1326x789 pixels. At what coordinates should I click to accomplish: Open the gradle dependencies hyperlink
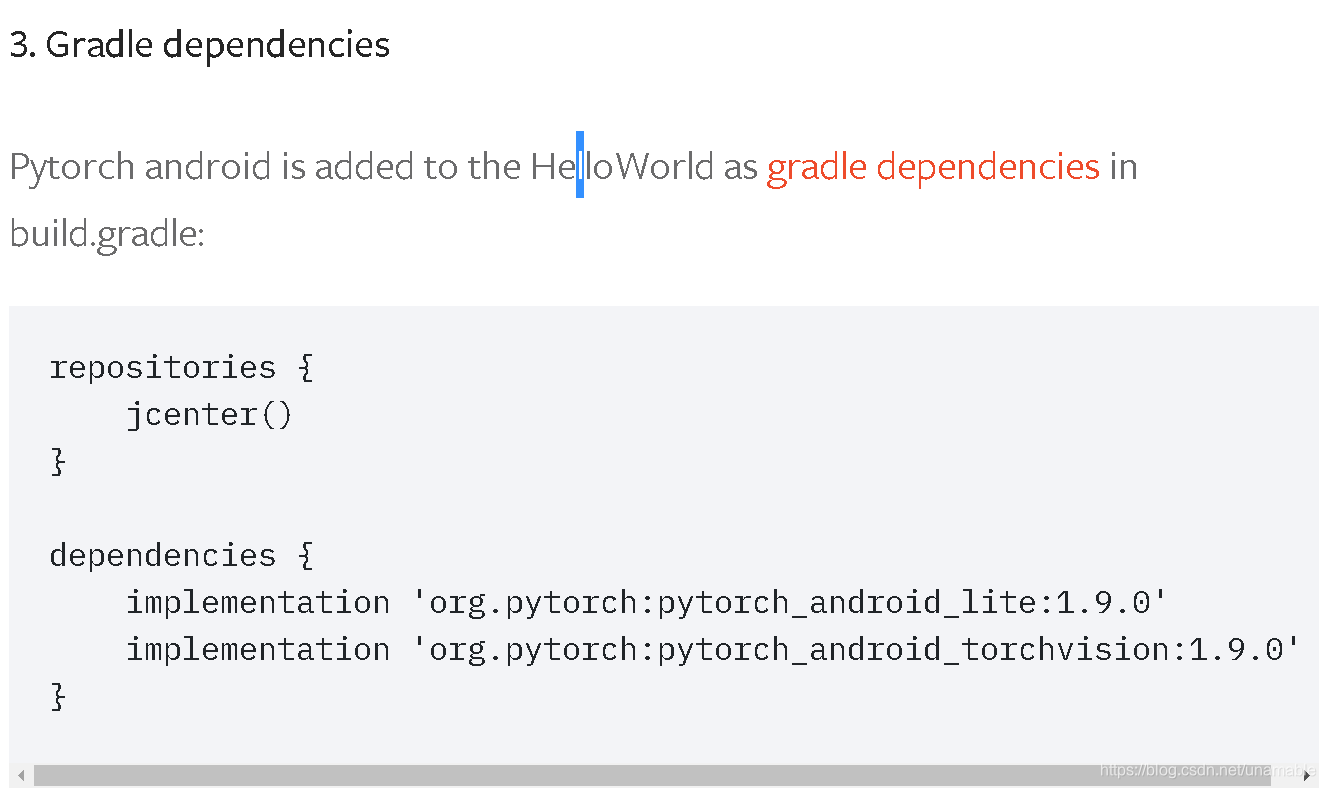pyautogui.click(x=932, y=167)
